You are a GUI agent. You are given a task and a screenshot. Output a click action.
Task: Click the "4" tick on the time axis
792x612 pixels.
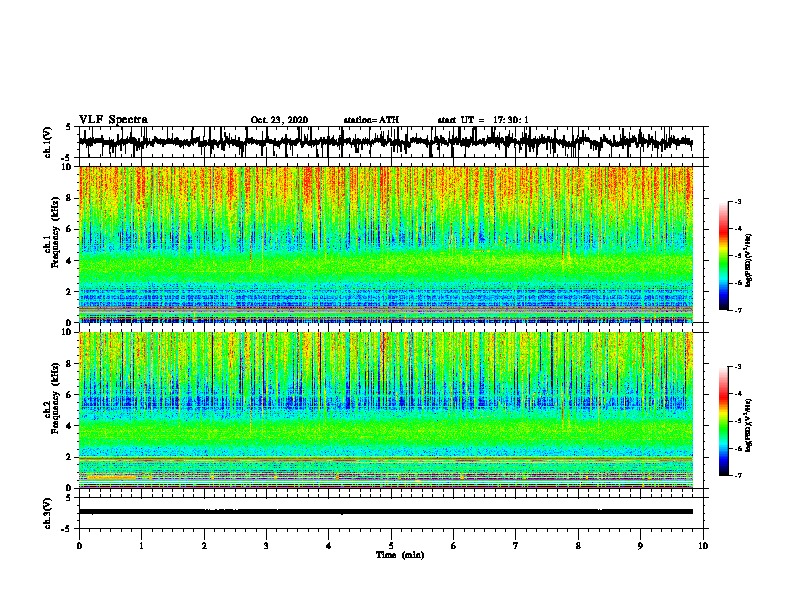329,546
